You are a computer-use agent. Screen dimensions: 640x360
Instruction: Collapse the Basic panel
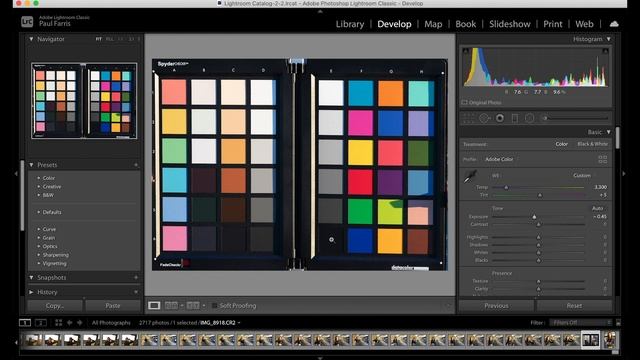(609, 132)
